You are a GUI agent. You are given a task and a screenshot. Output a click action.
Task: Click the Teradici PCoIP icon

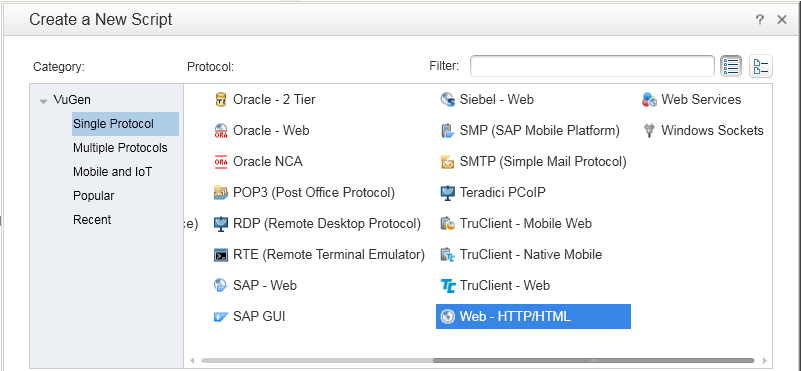[x=447, y=193]
